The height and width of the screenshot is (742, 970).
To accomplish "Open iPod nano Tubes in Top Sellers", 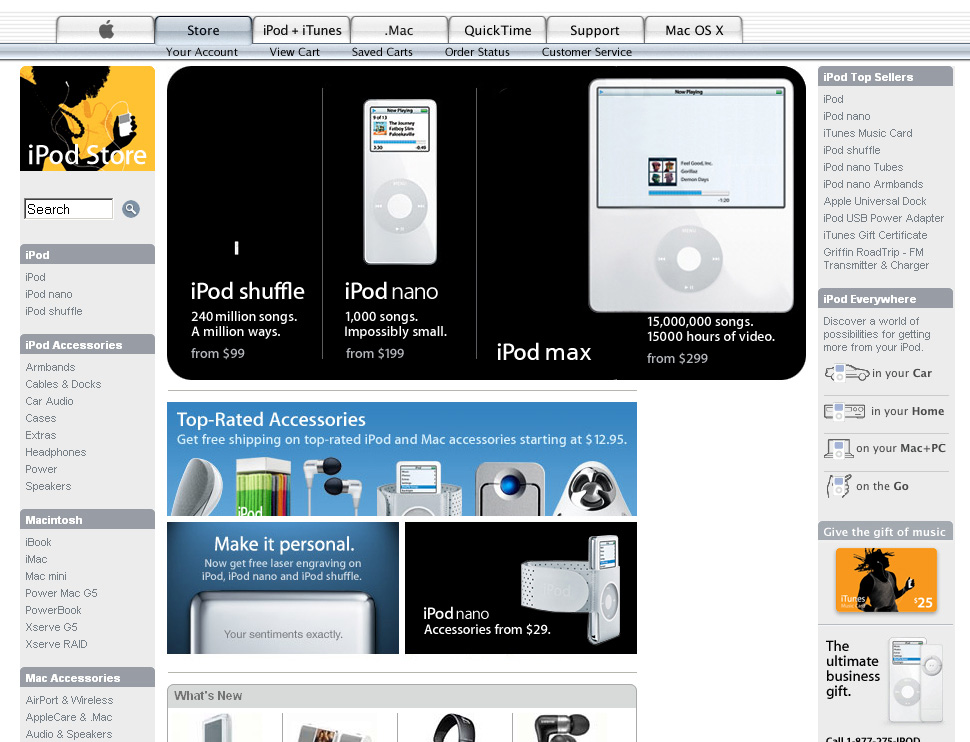I will (x=863, y=167).
